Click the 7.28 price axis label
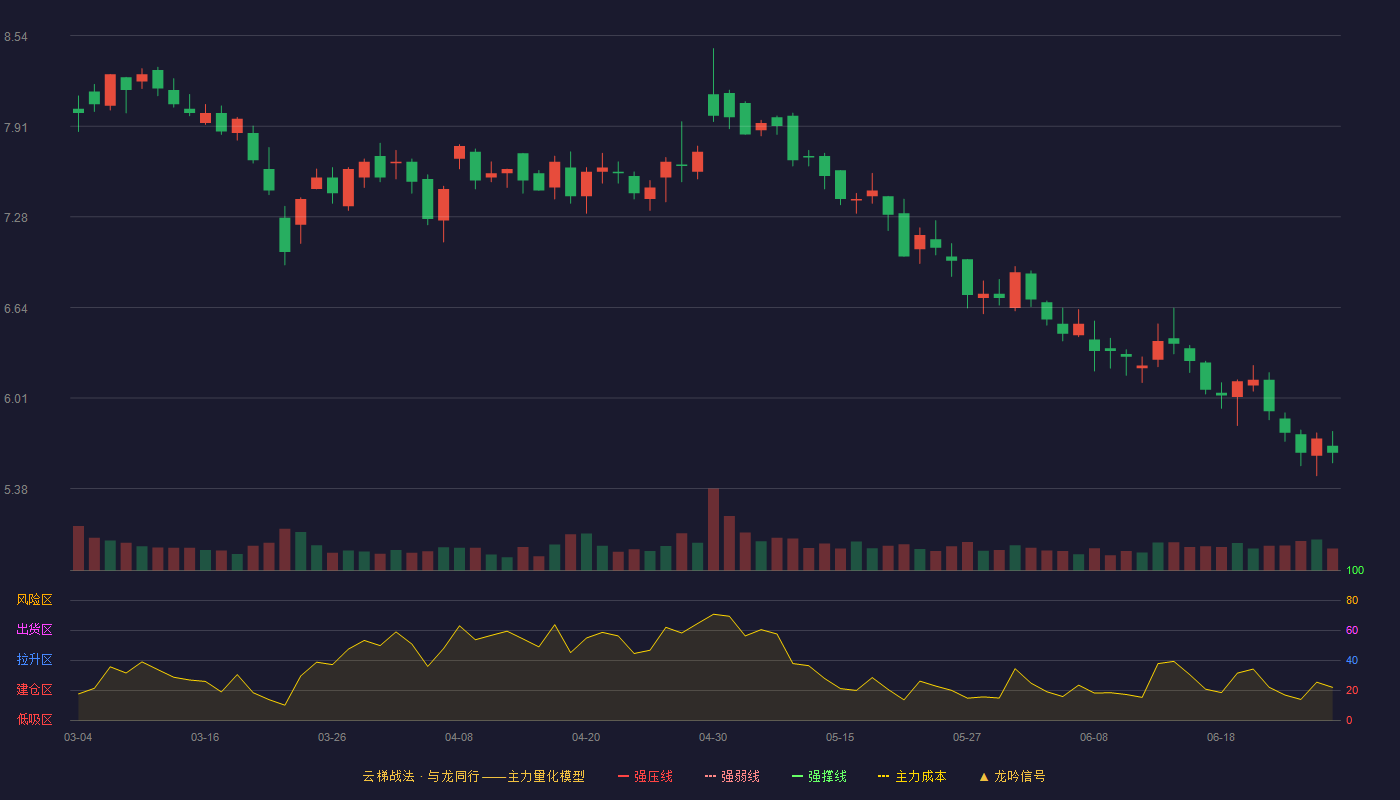 (x=15, y=218)
